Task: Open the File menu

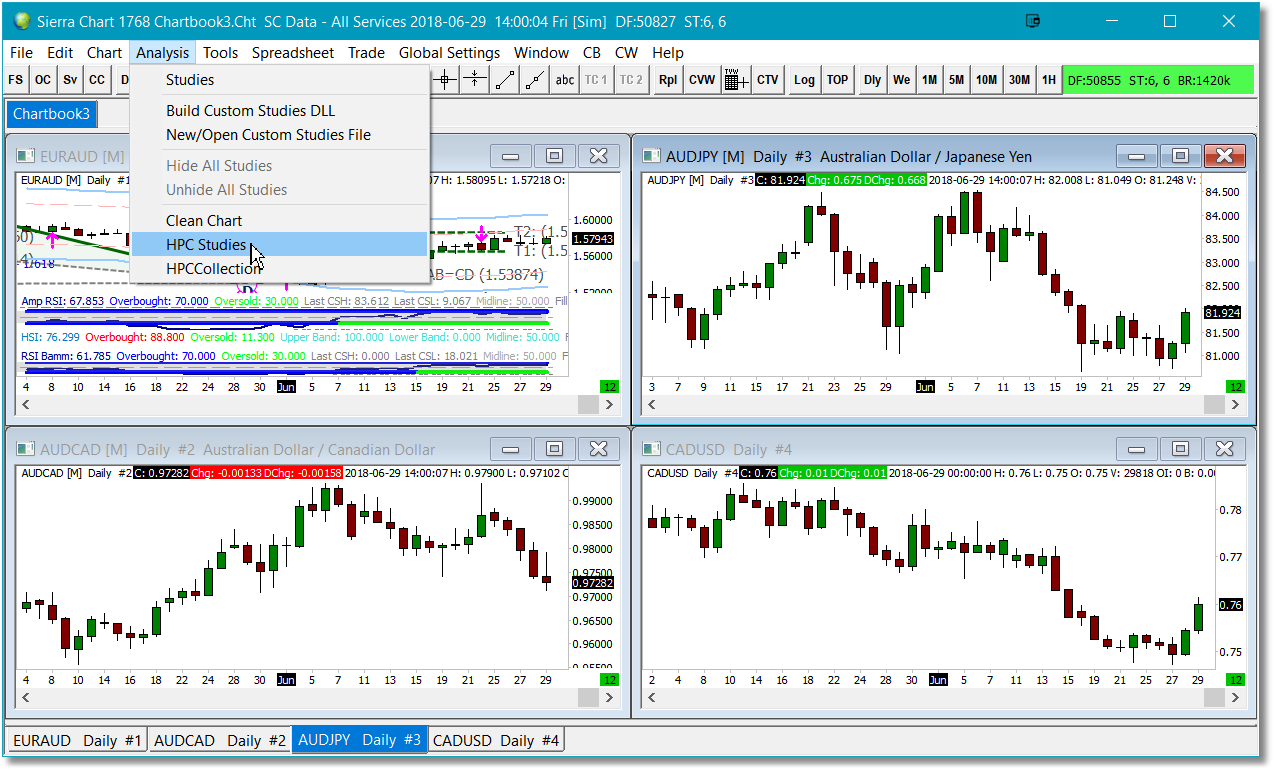Action: pyautogui.click(x=21, y=53)
